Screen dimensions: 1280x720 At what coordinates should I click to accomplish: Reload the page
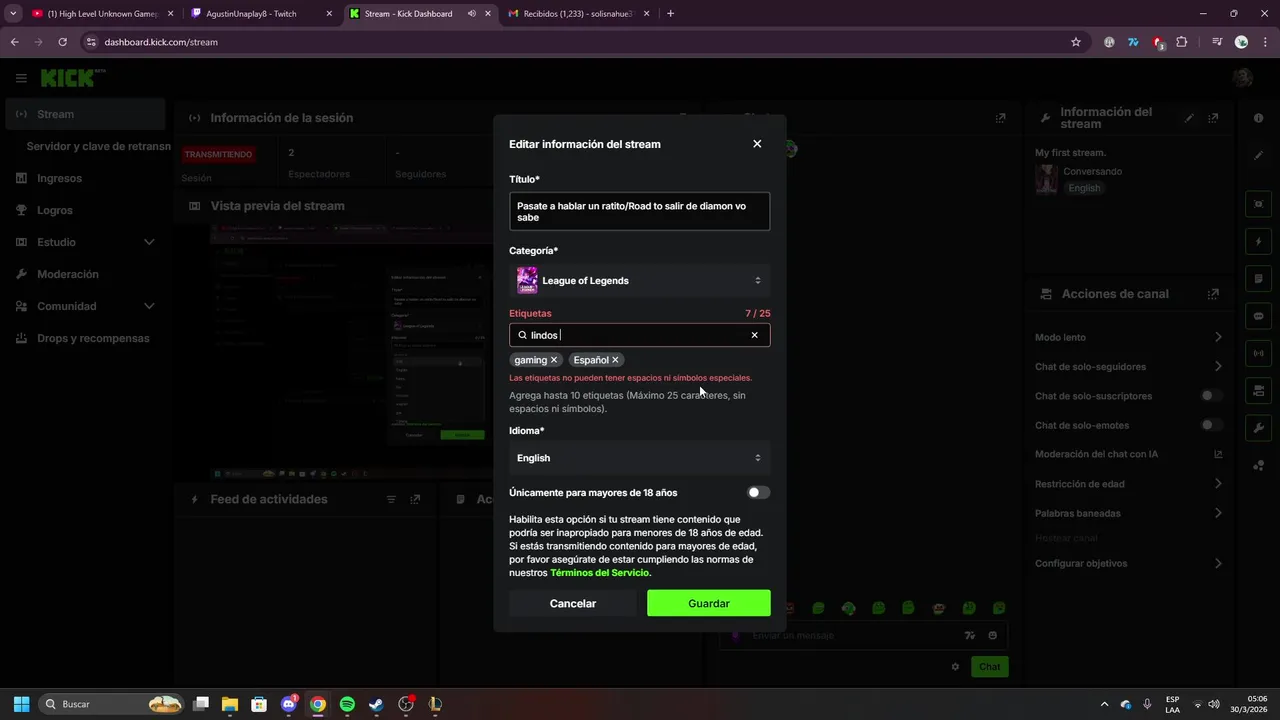click(x=62, y=42)
